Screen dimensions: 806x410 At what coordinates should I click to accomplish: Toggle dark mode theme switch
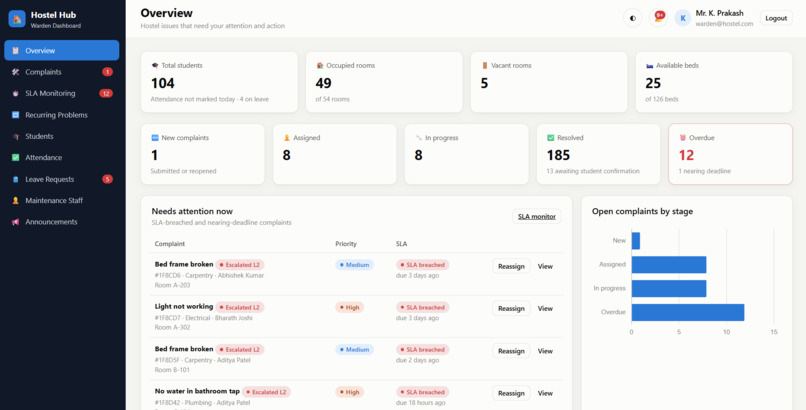633,18
